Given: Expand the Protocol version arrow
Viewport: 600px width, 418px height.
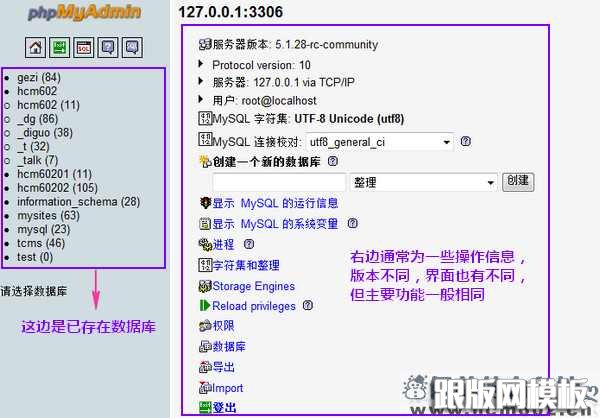Looking at the screenshot, I should click(201, 64).
